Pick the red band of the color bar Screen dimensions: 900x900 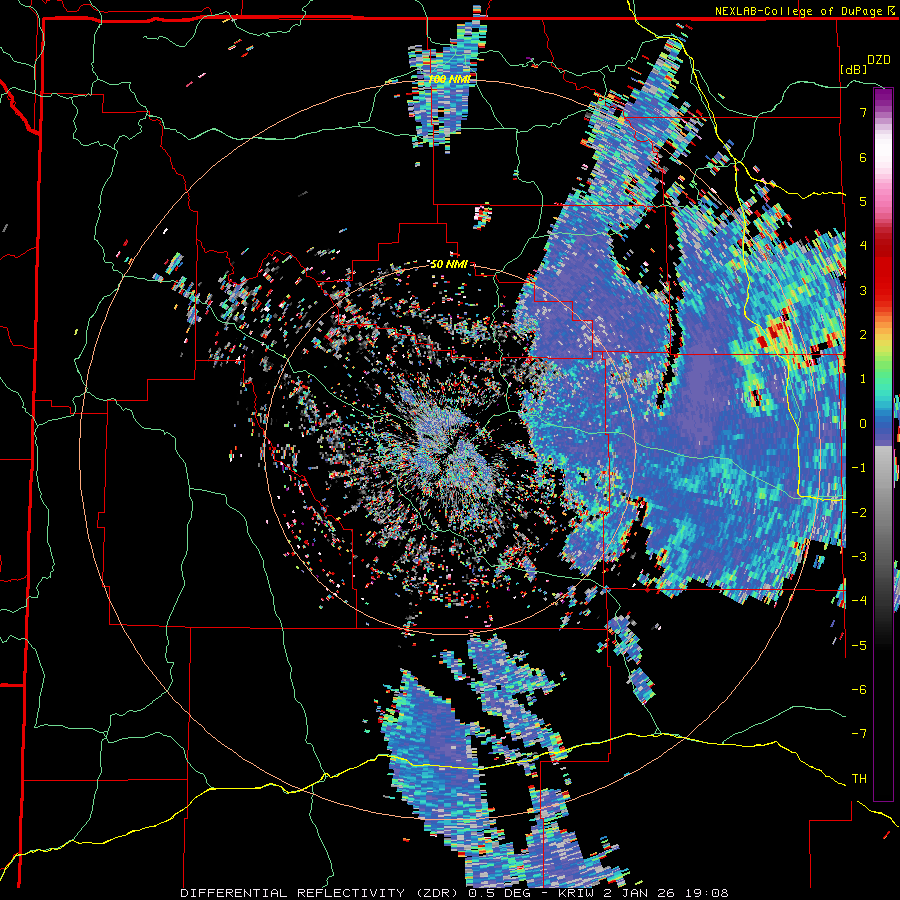coord(883,270)
